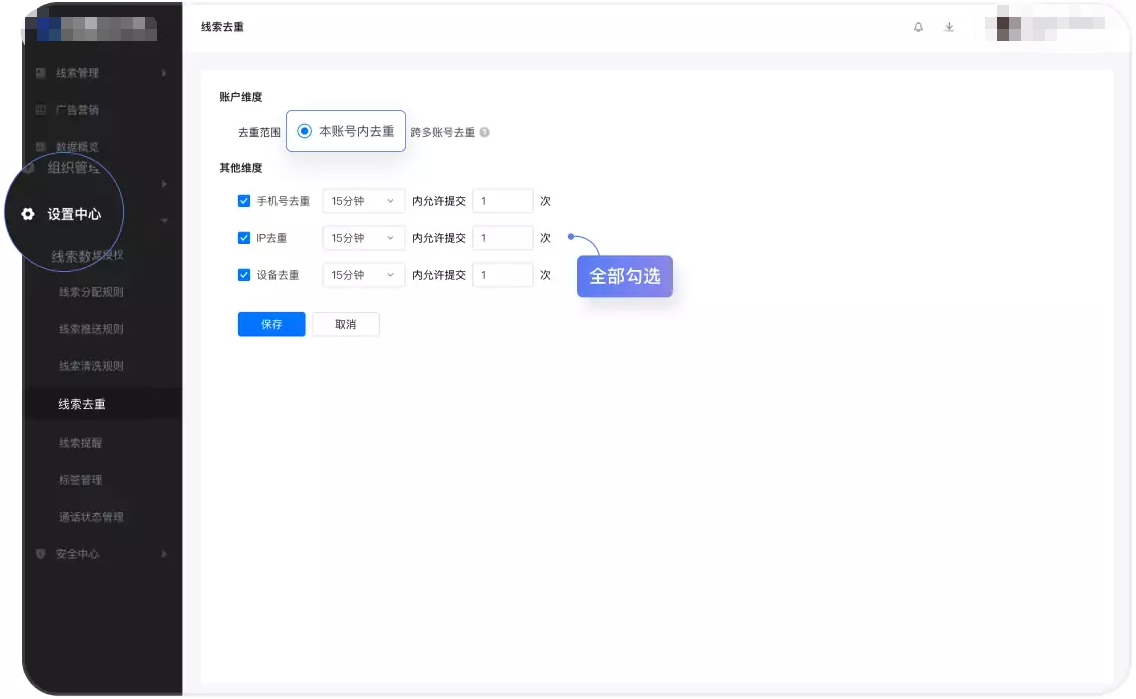Click the shield icon beside 安全中心
Viewport: 1136px width, 699px height.
click(41, 554)
